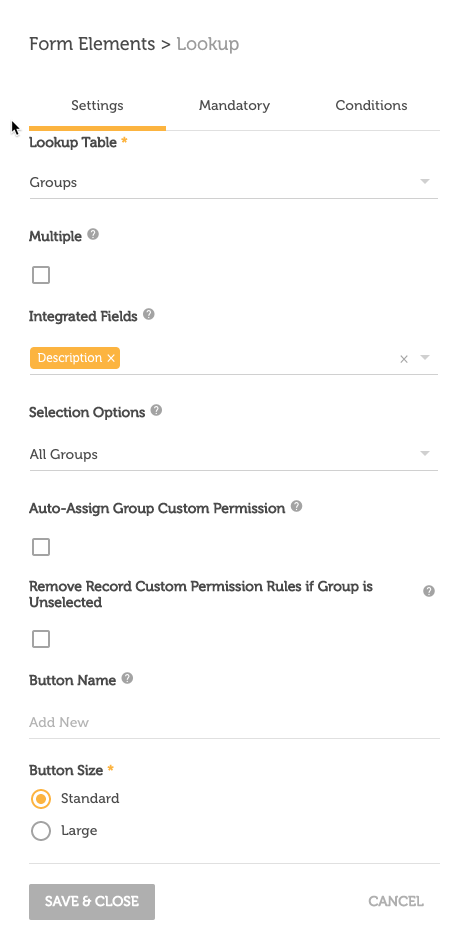Open the Integrated Fields dropdown arrow

425,358
